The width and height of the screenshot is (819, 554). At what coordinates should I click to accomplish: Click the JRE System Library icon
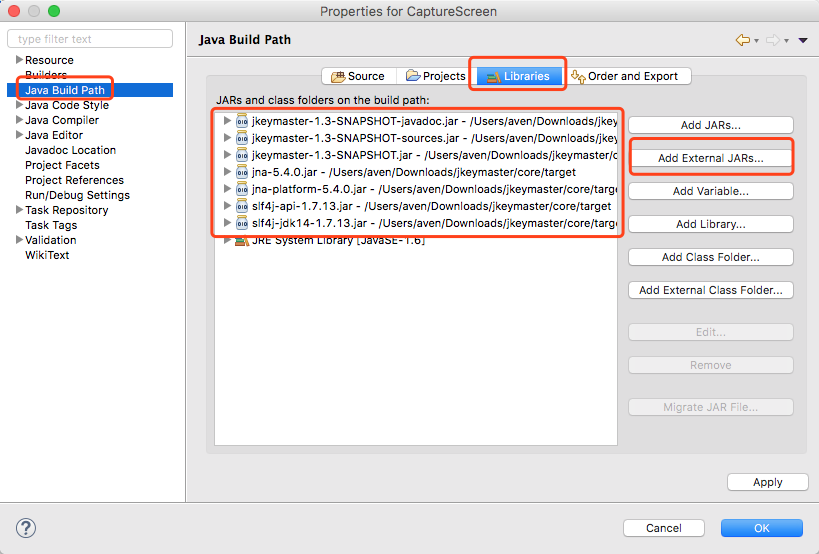point(242,240)
